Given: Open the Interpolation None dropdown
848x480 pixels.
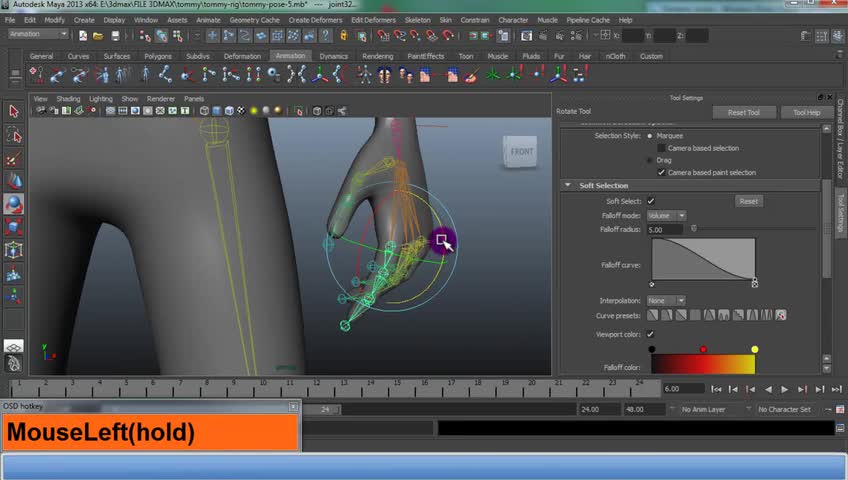Looking at the screenshot, I should (x=666, y=301).
